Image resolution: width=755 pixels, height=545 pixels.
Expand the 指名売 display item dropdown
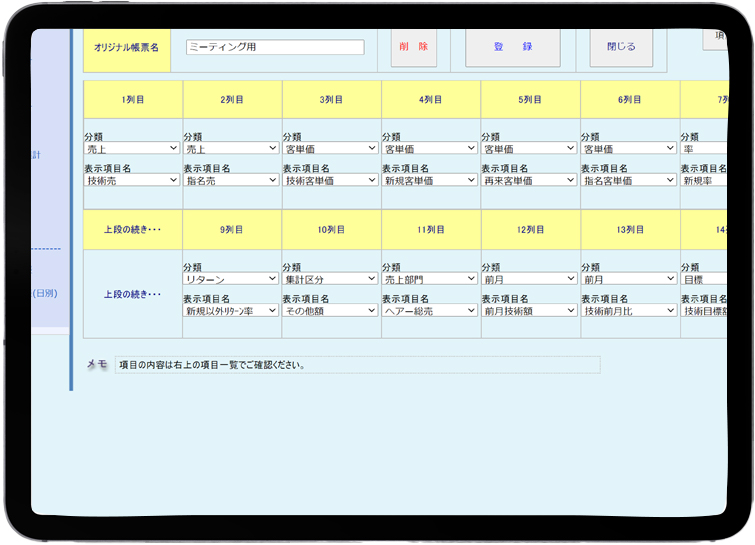231,180
